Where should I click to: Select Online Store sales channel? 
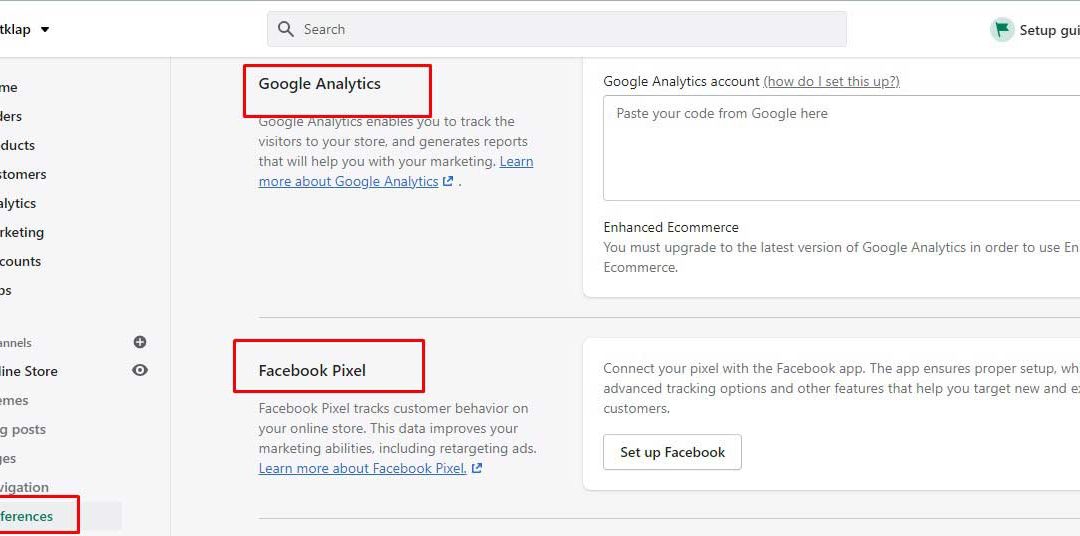28,371
